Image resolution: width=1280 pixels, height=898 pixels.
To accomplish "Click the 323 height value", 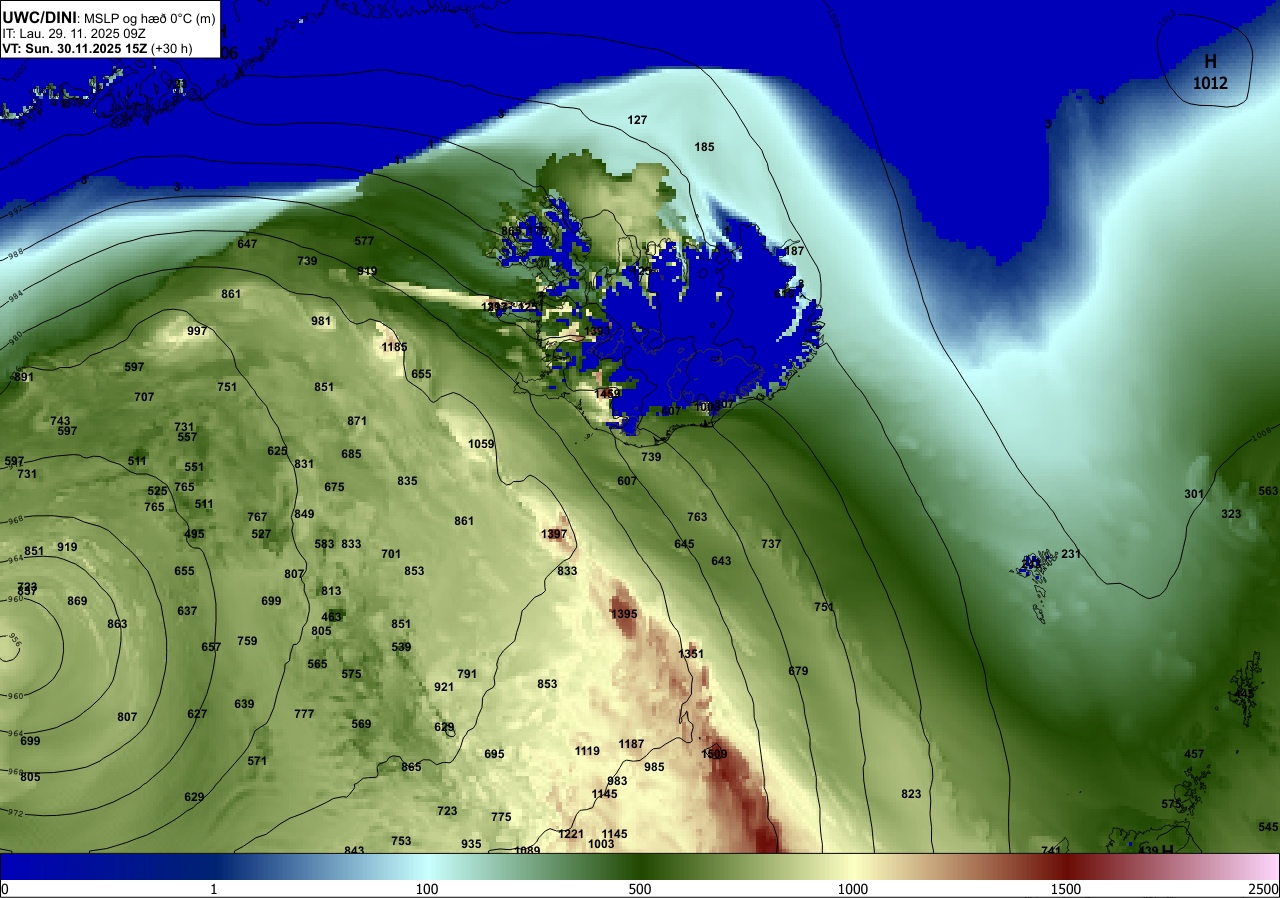I will 1231,514.
